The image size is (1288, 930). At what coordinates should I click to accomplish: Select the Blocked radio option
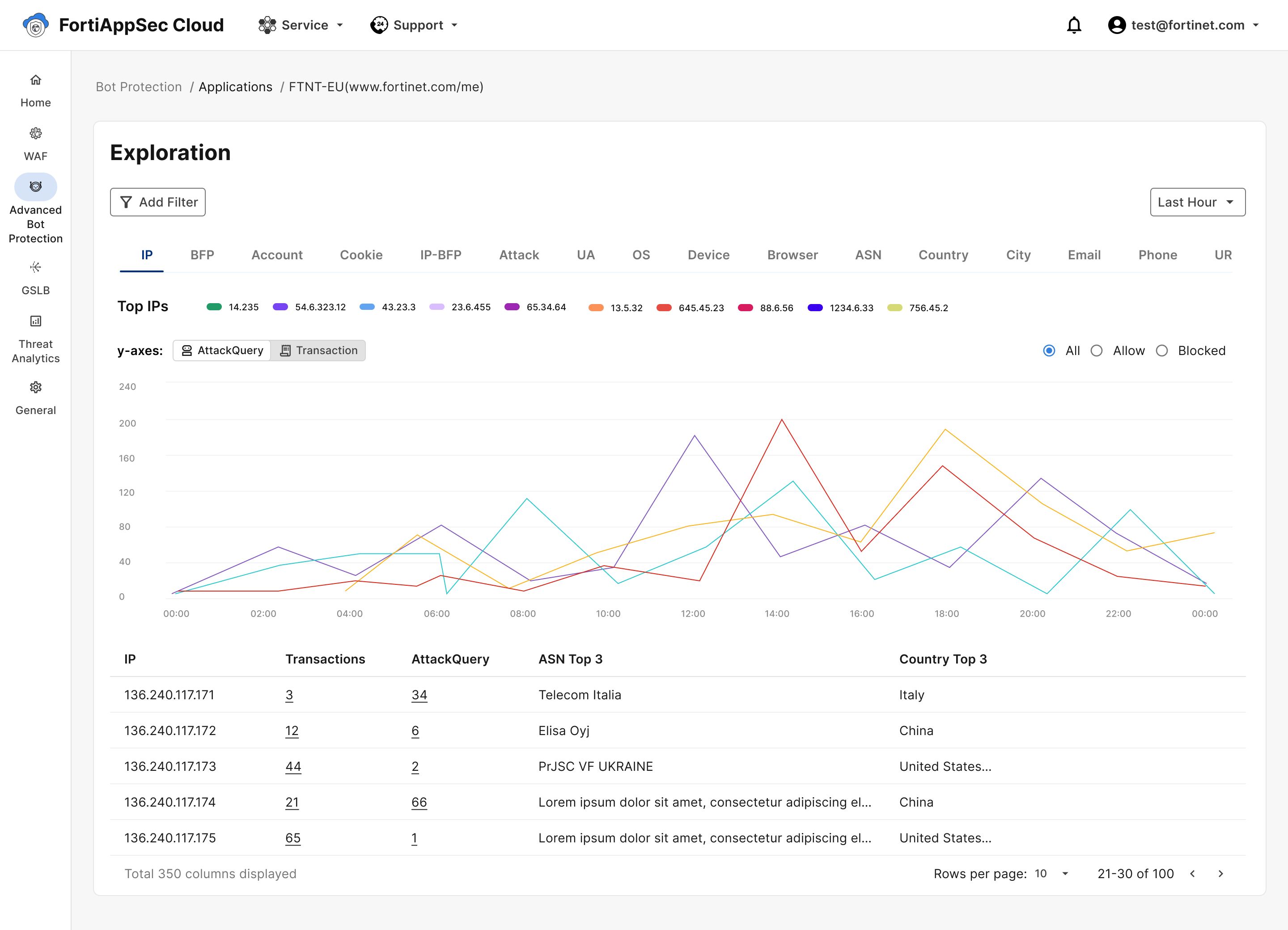1161,351
